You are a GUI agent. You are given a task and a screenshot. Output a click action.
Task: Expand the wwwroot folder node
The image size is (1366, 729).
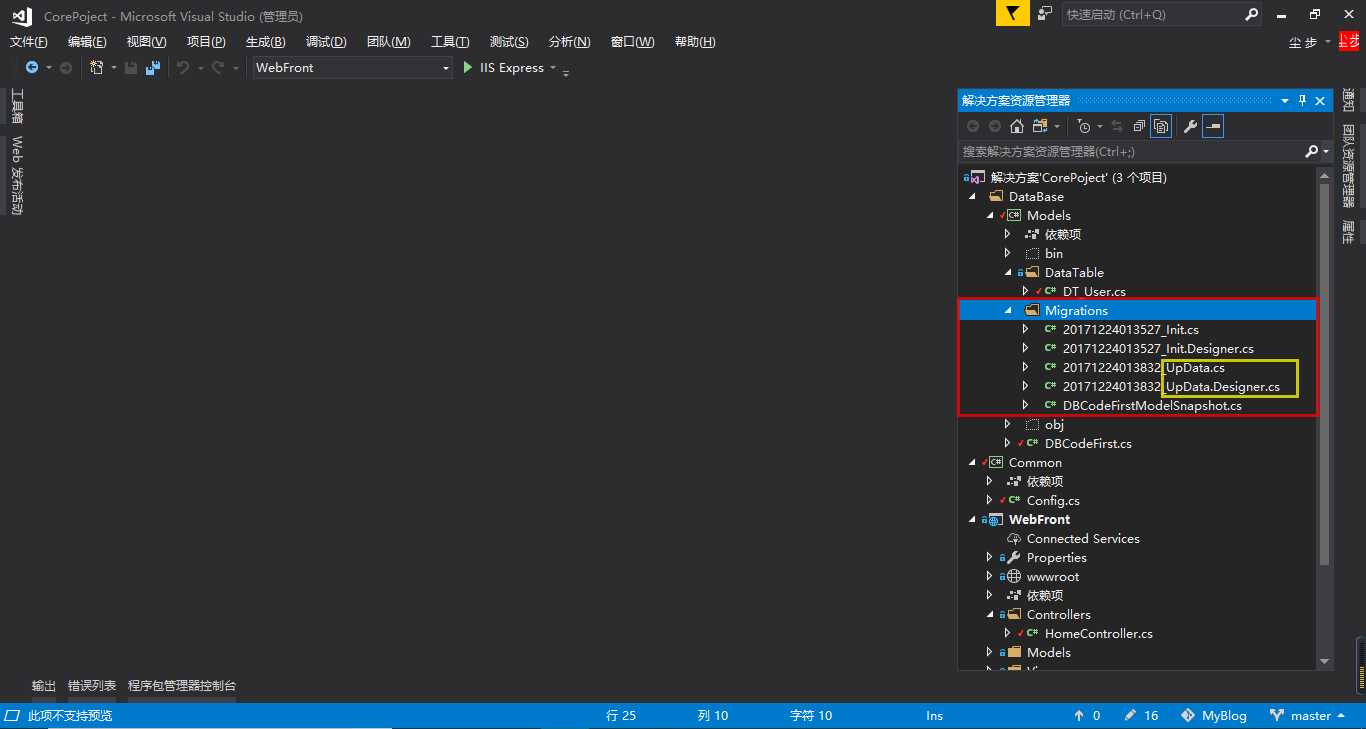pyautogui.click(x=990, y=577)
